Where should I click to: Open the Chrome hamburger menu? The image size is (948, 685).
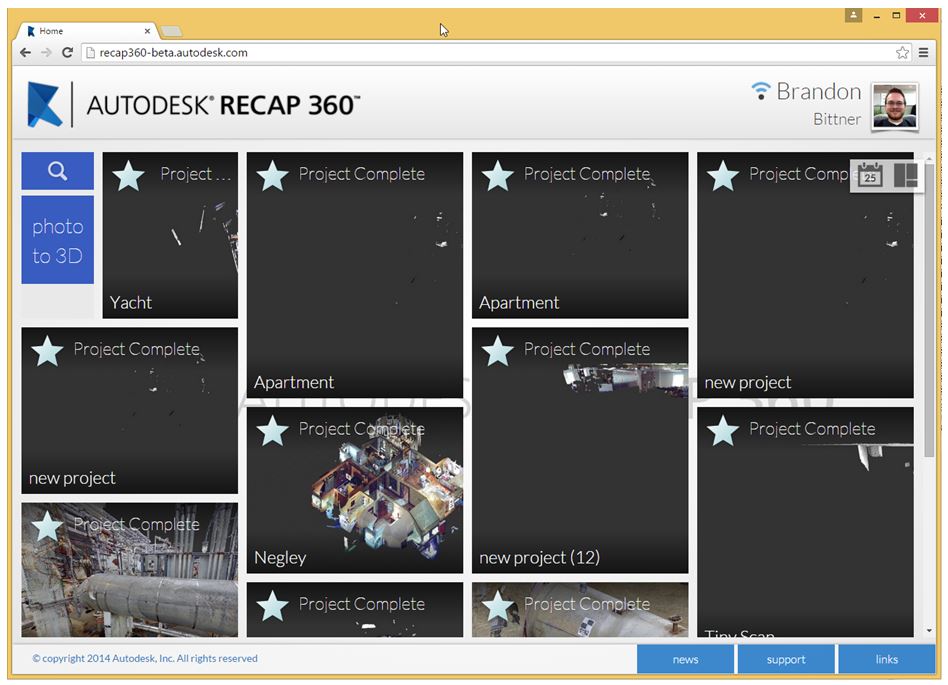point(923,53)
